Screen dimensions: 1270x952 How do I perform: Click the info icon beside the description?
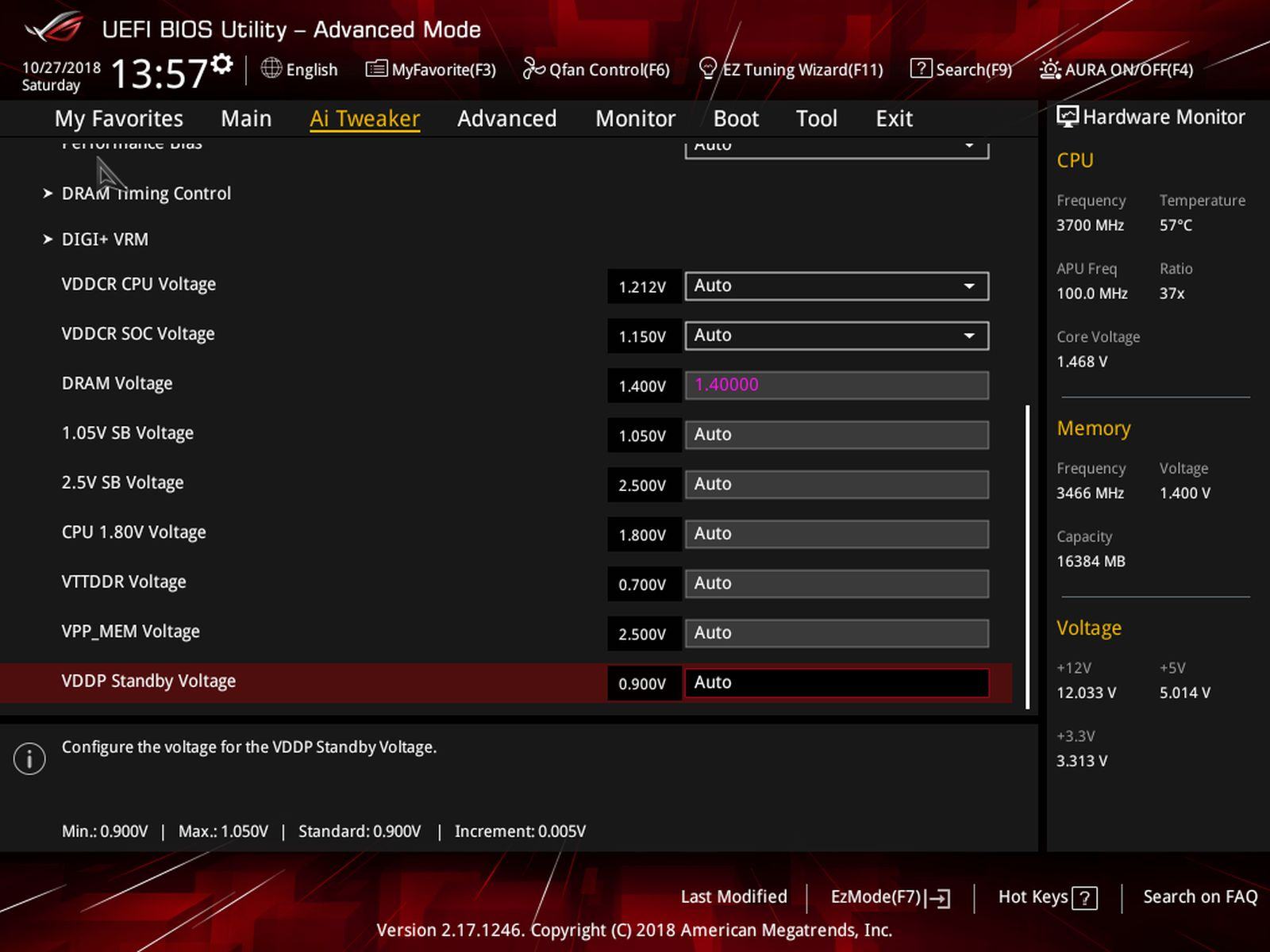coord(29,759)
